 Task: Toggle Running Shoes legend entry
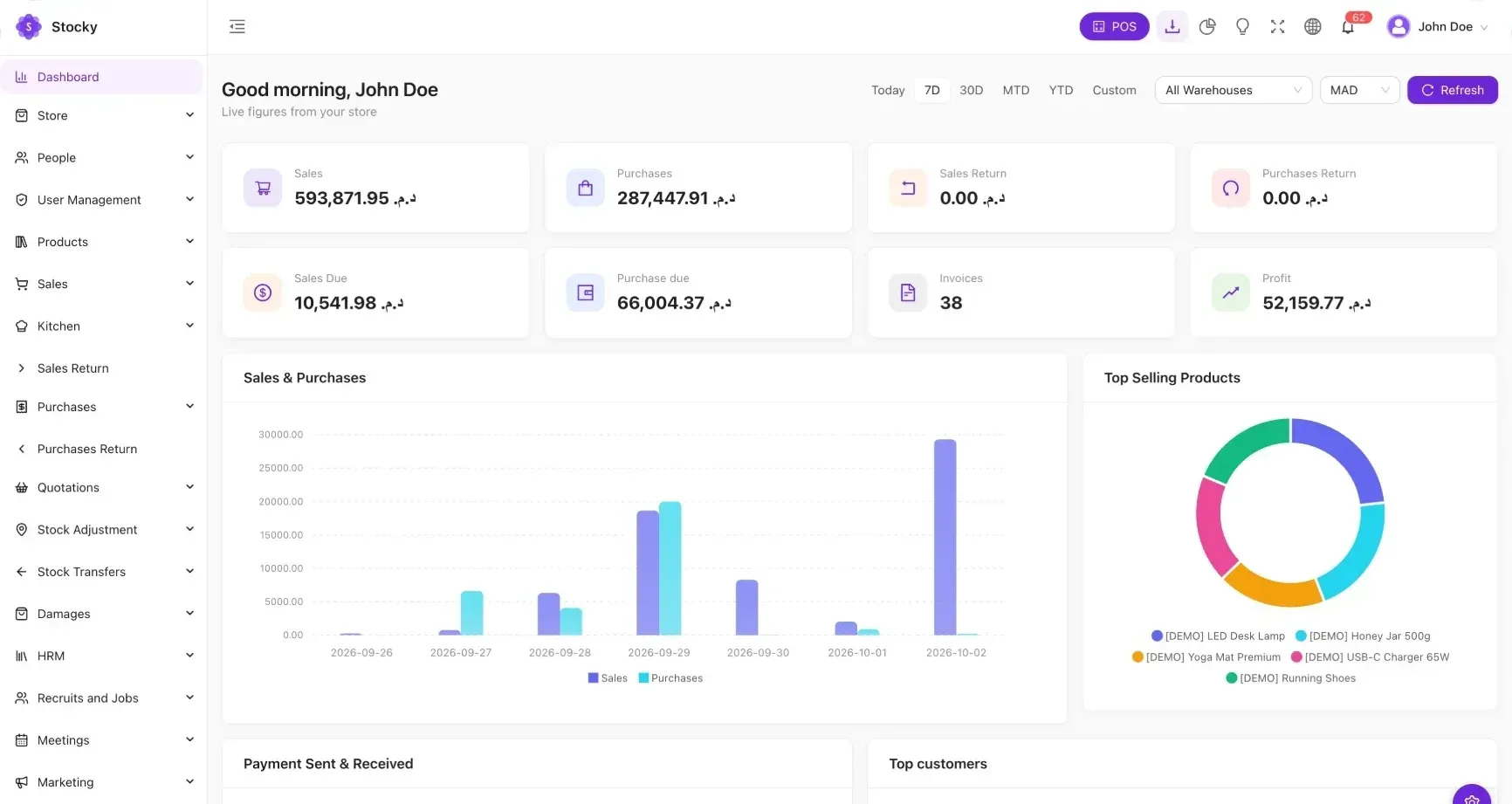point(1290,678)
